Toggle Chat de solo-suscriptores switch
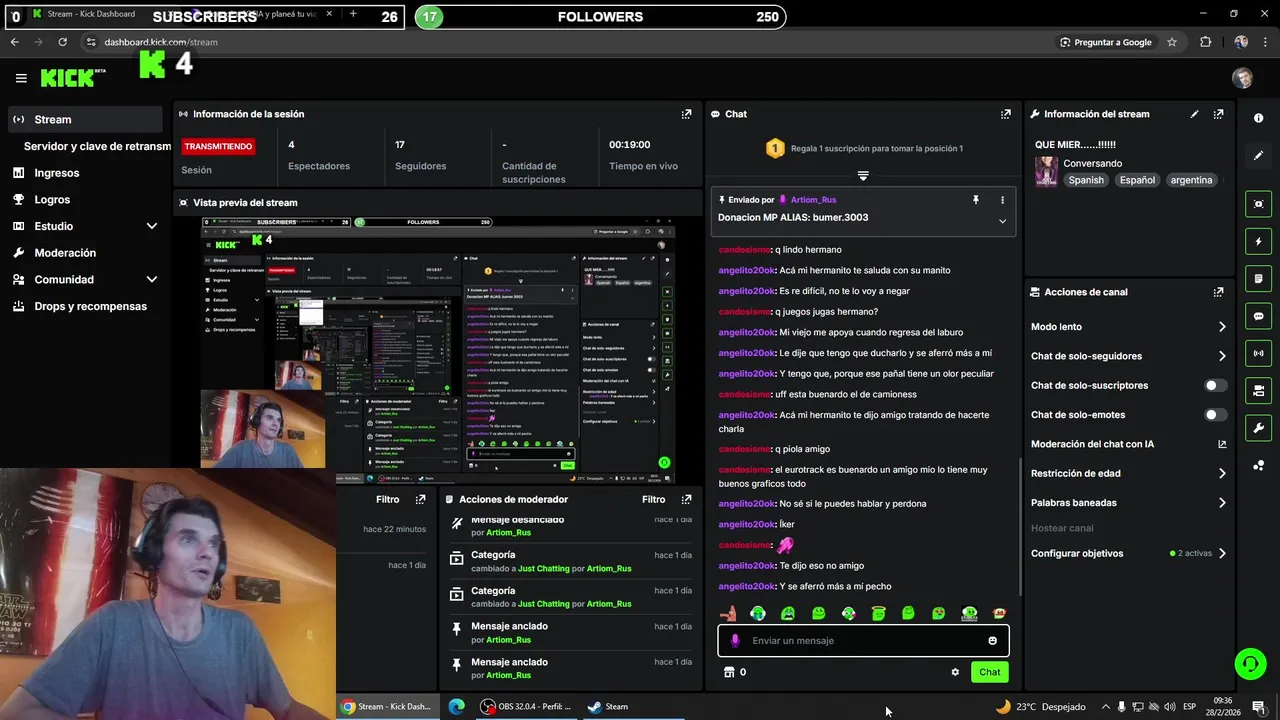The image size is (1280, 720). 1215,385
